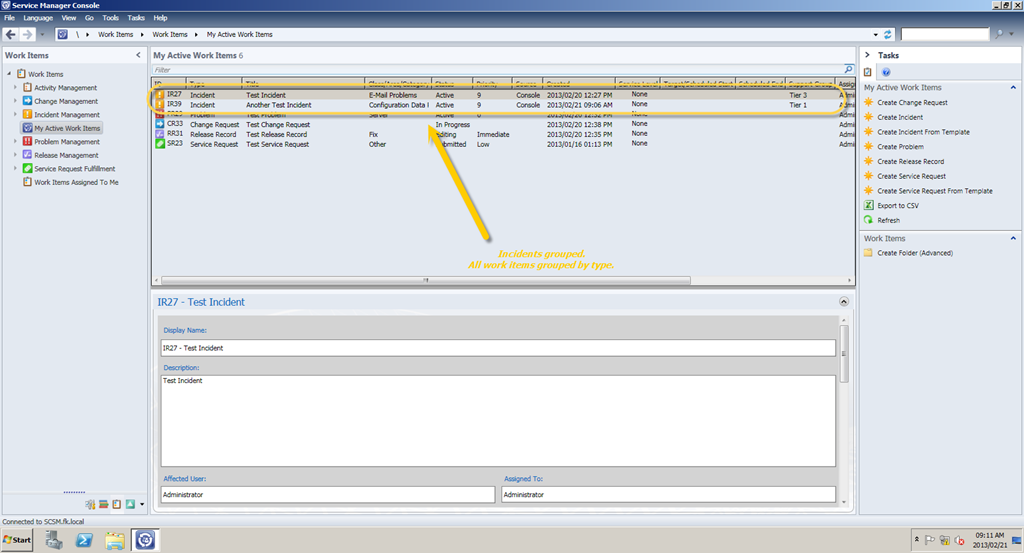The height and width of the screenshot is (553, 1024).
Task: Collapse the Work Items navigation pane
Action: [x=138, y=55]
